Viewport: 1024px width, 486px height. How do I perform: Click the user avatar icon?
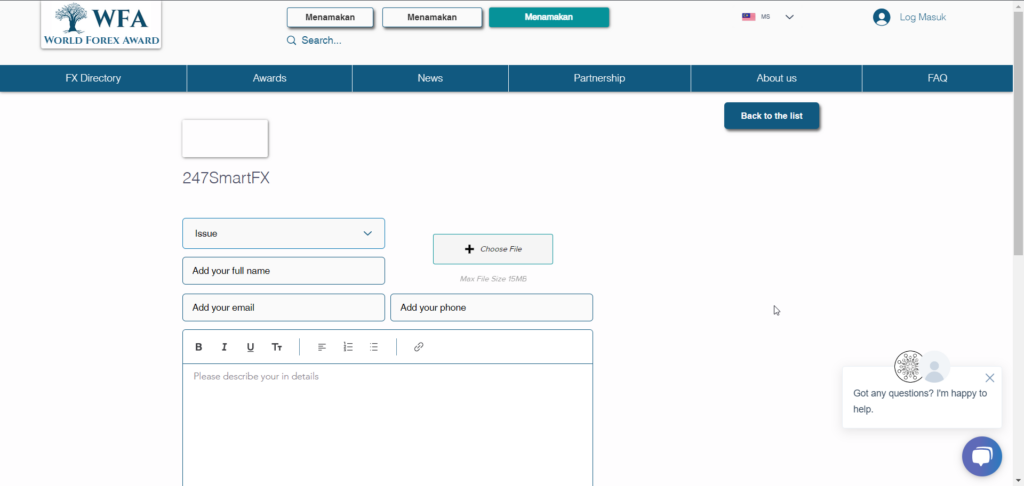(x=882, y=18)
